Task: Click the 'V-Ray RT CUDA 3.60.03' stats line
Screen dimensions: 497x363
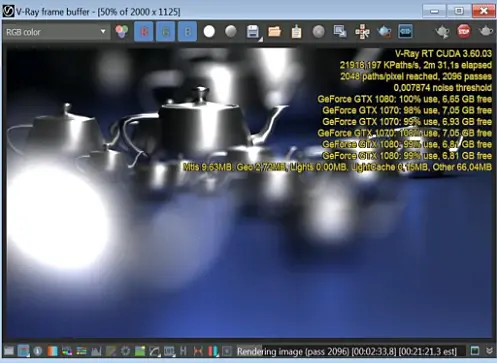Action: 443,54
